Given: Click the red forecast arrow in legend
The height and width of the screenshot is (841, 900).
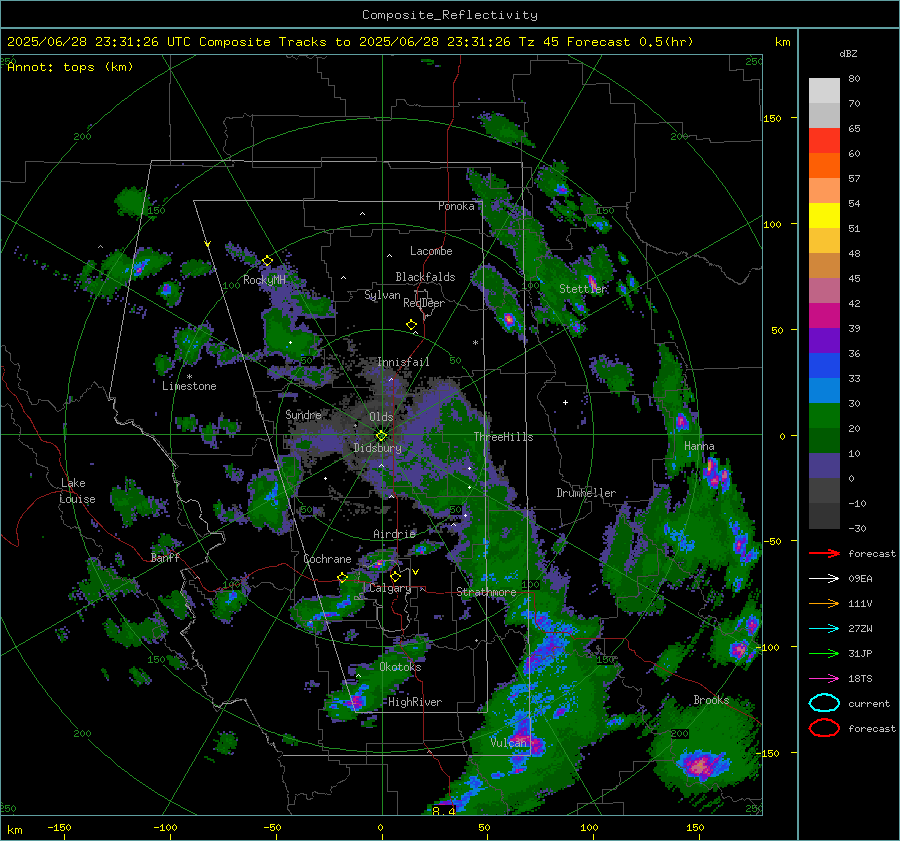Looking at the screenshot, I should (x=824, y=553).
